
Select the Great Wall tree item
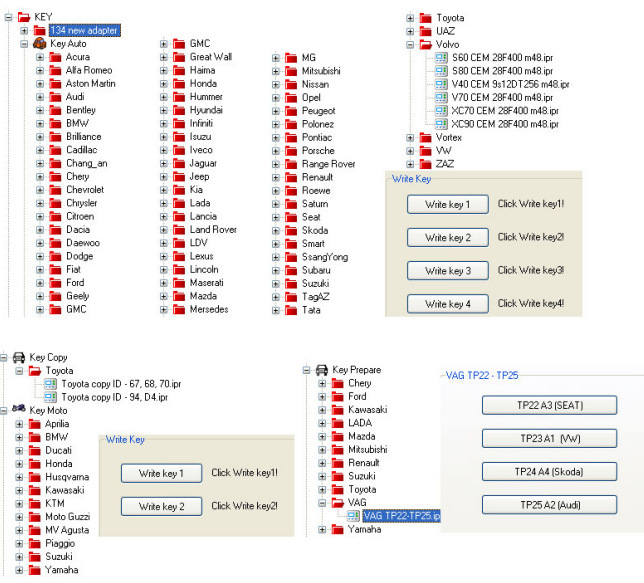211,57
